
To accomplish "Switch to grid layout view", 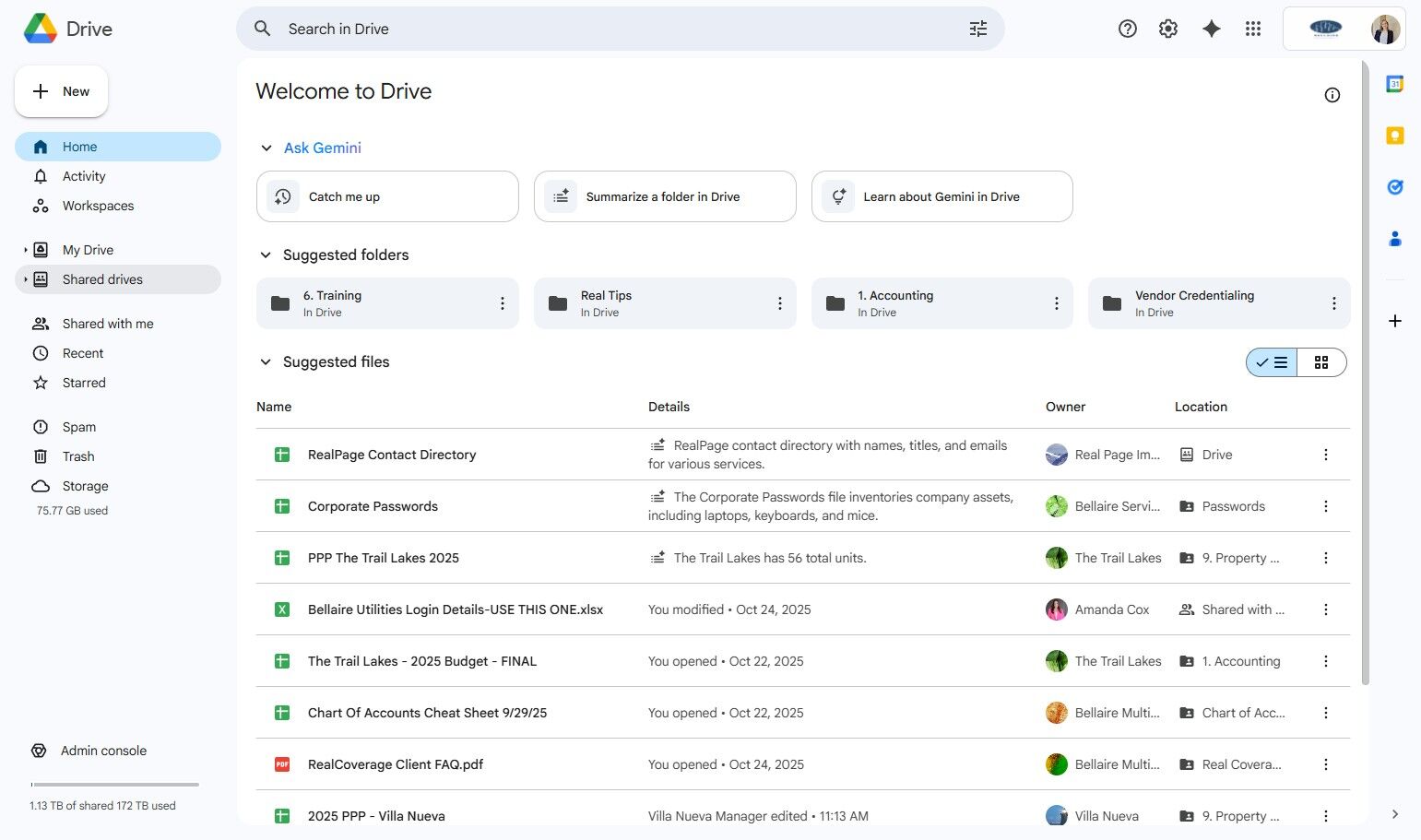I will point(1321,362).
